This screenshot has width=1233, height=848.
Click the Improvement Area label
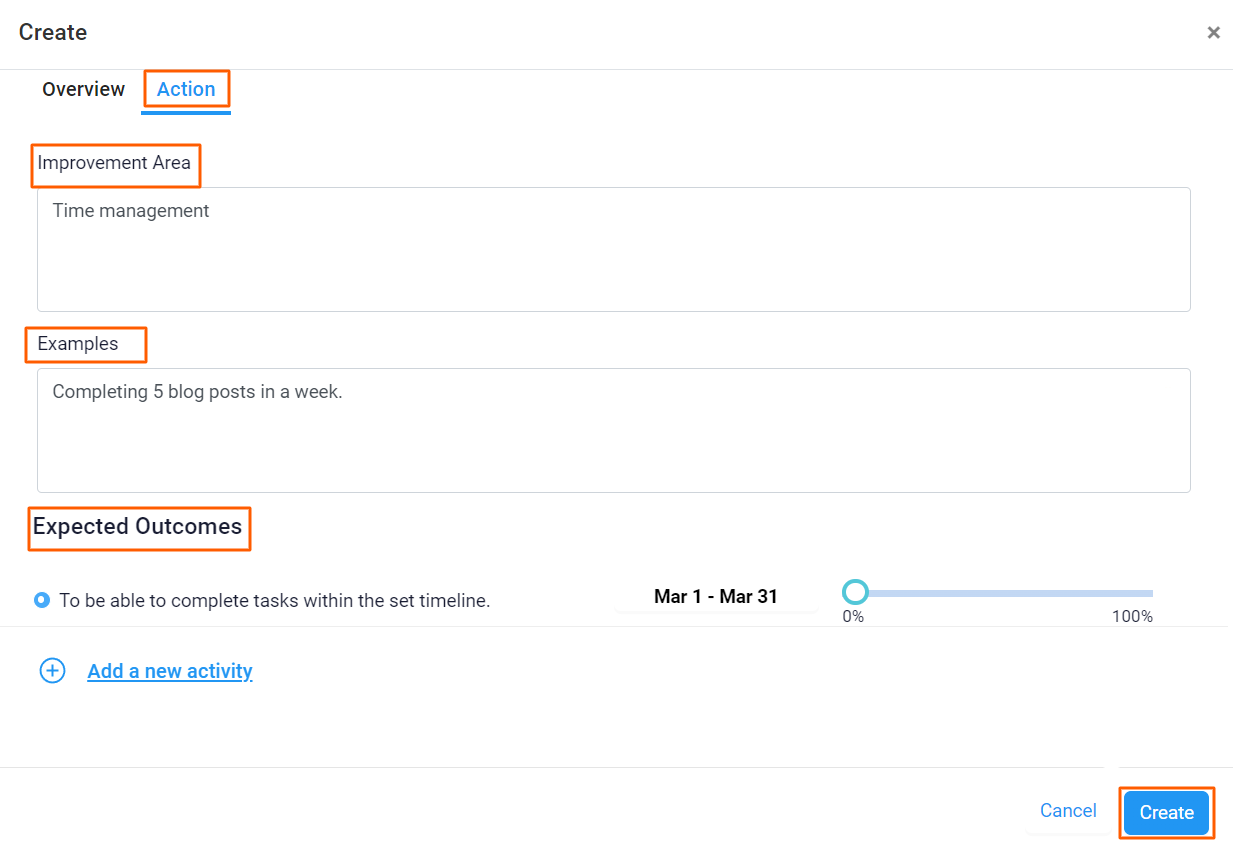(115, 162)
